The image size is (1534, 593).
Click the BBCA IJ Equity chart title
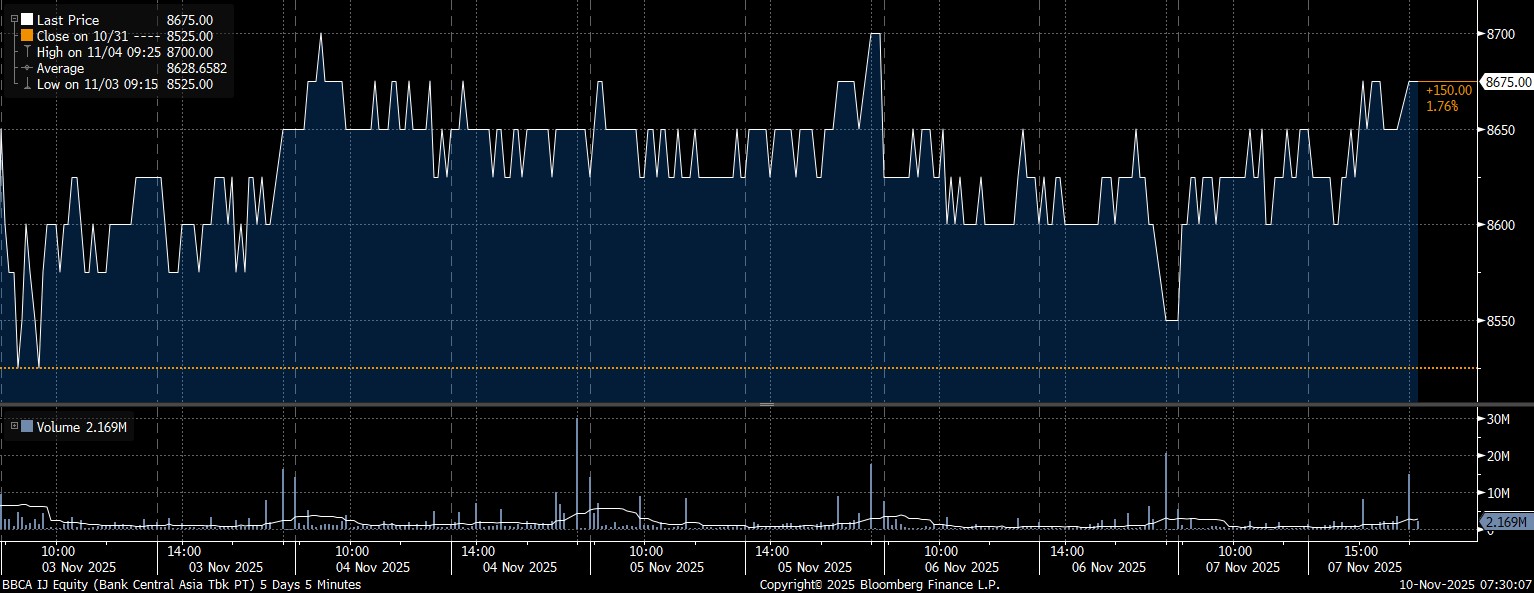(180, 585)
